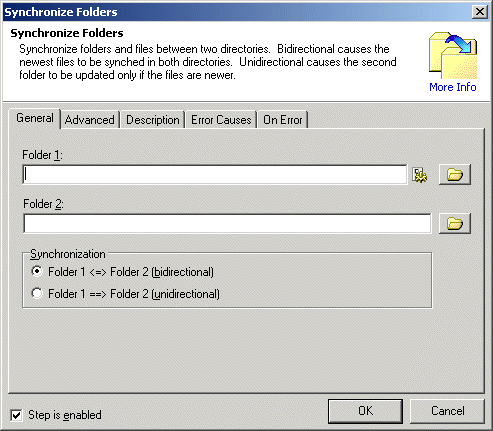Open the More Info link
The height and width of the screenshot is (431, 493).
click(453, 87)
